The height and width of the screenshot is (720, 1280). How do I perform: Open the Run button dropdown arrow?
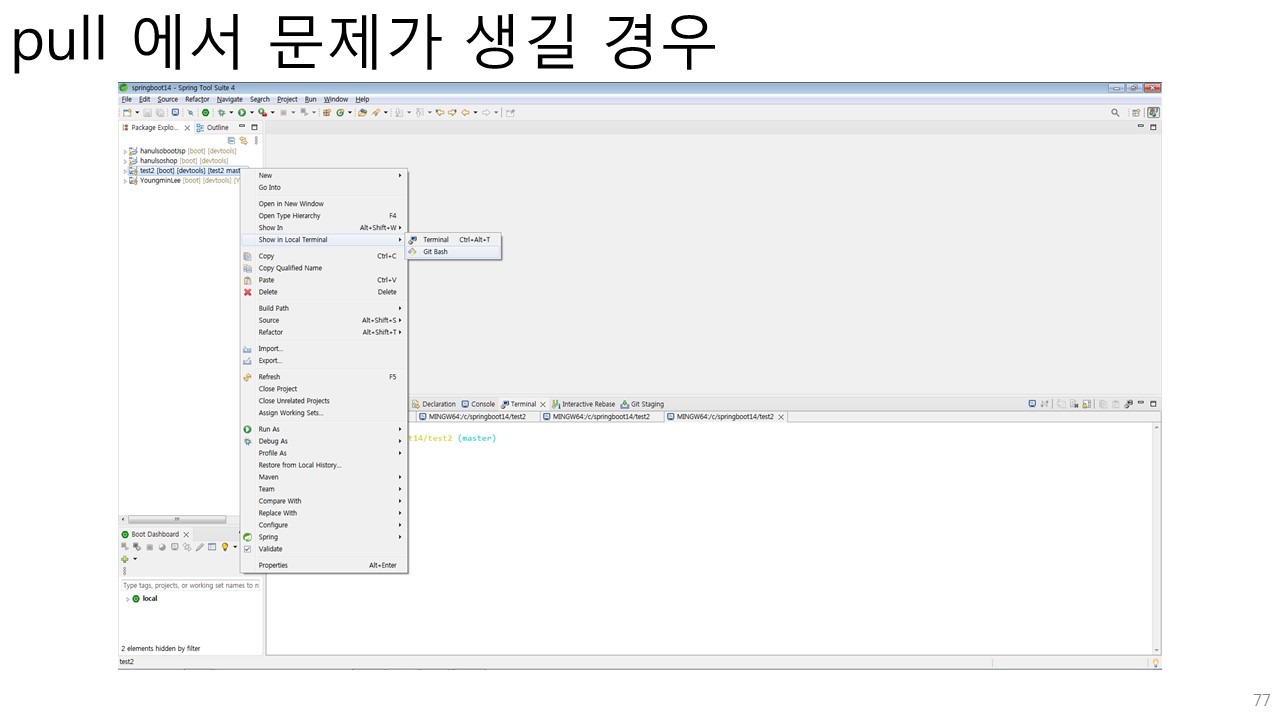(x=252, y=113)
